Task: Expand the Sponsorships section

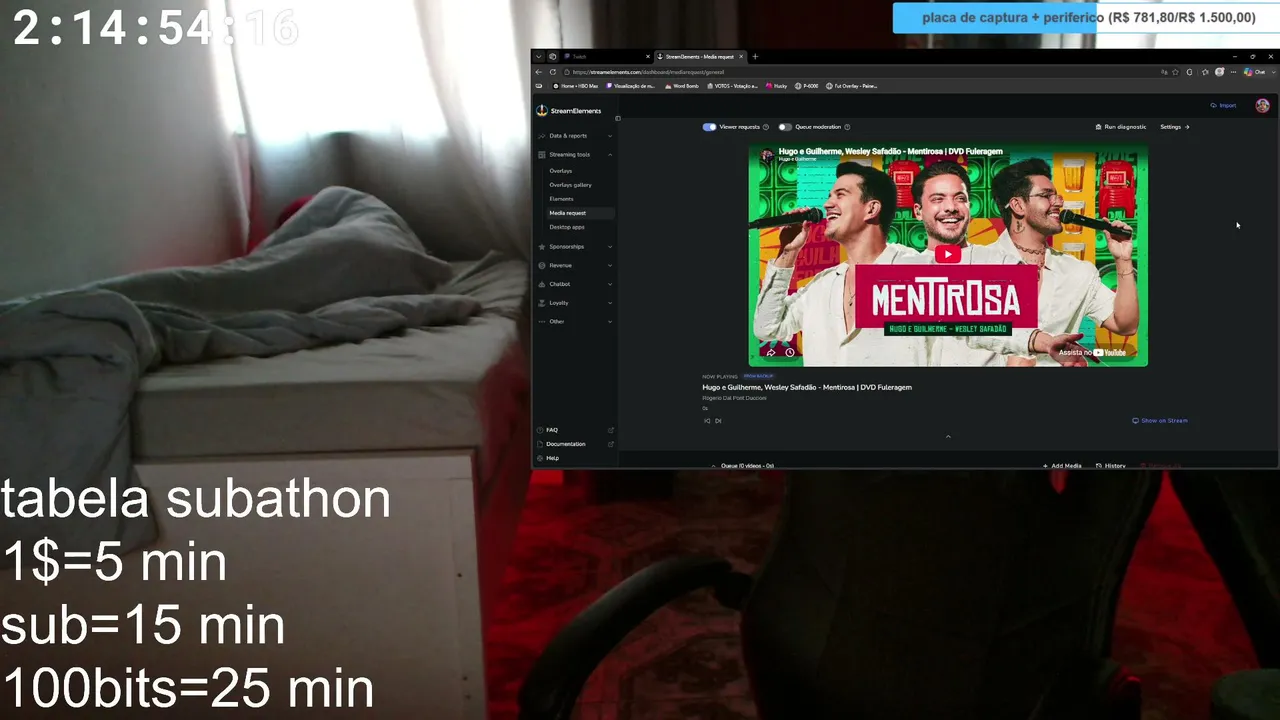Action: click(574, 247)
